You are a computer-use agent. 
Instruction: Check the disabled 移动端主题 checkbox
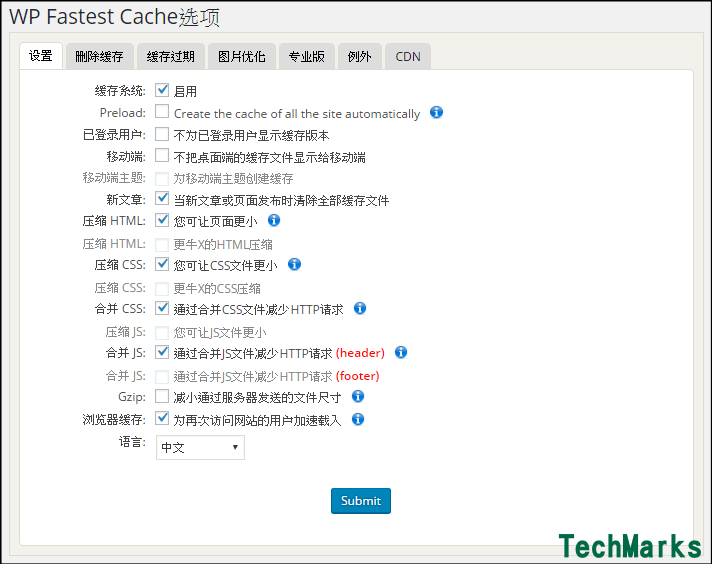coord(162,178)
